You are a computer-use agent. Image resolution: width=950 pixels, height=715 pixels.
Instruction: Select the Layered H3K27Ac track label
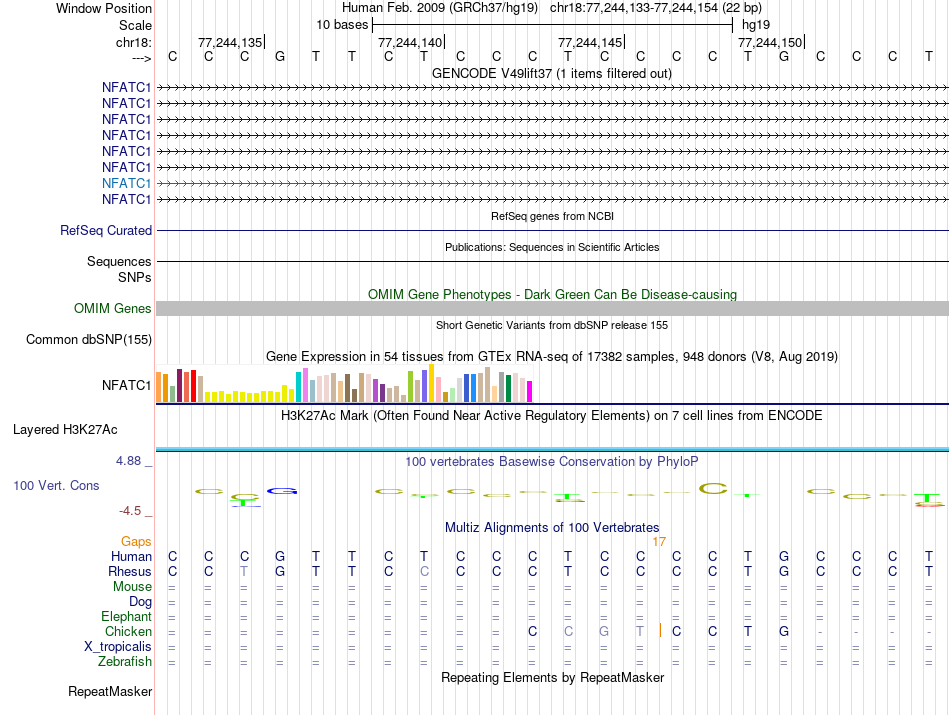click(65, 430)
